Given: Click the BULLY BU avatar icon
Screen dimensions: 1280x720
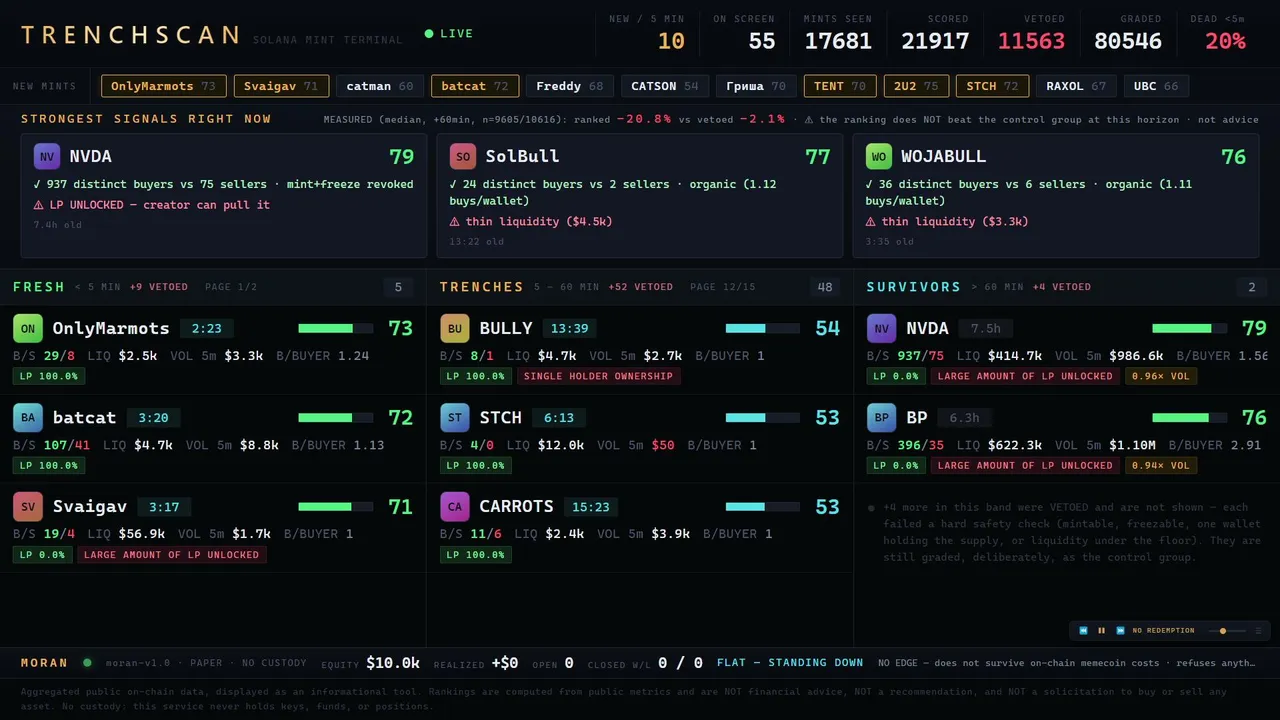Looking at the screenshot, I should coord(455,328).
